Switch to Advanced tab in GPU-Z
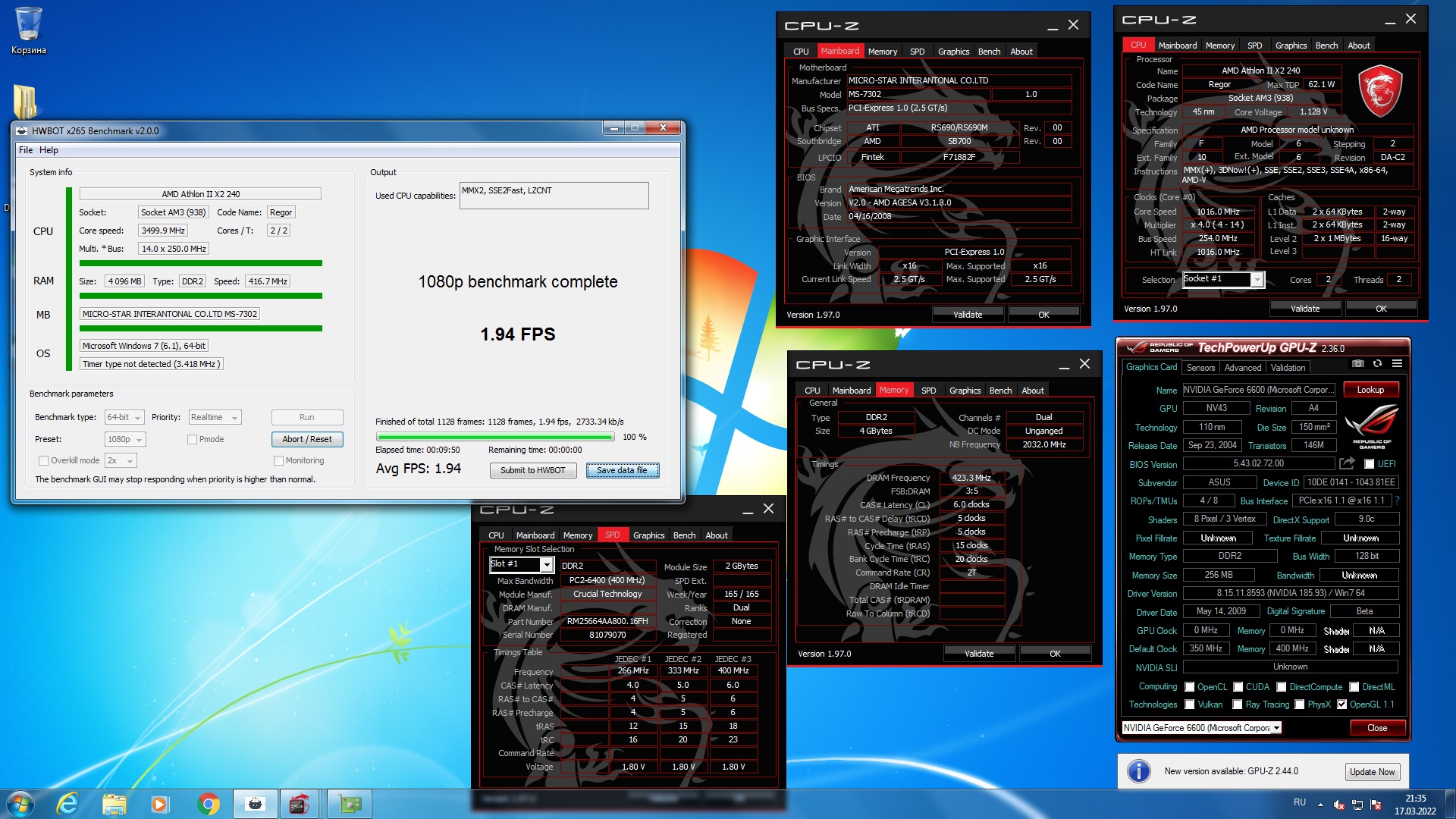This screenshot has width=1456, height=819. pos(1242,368)
